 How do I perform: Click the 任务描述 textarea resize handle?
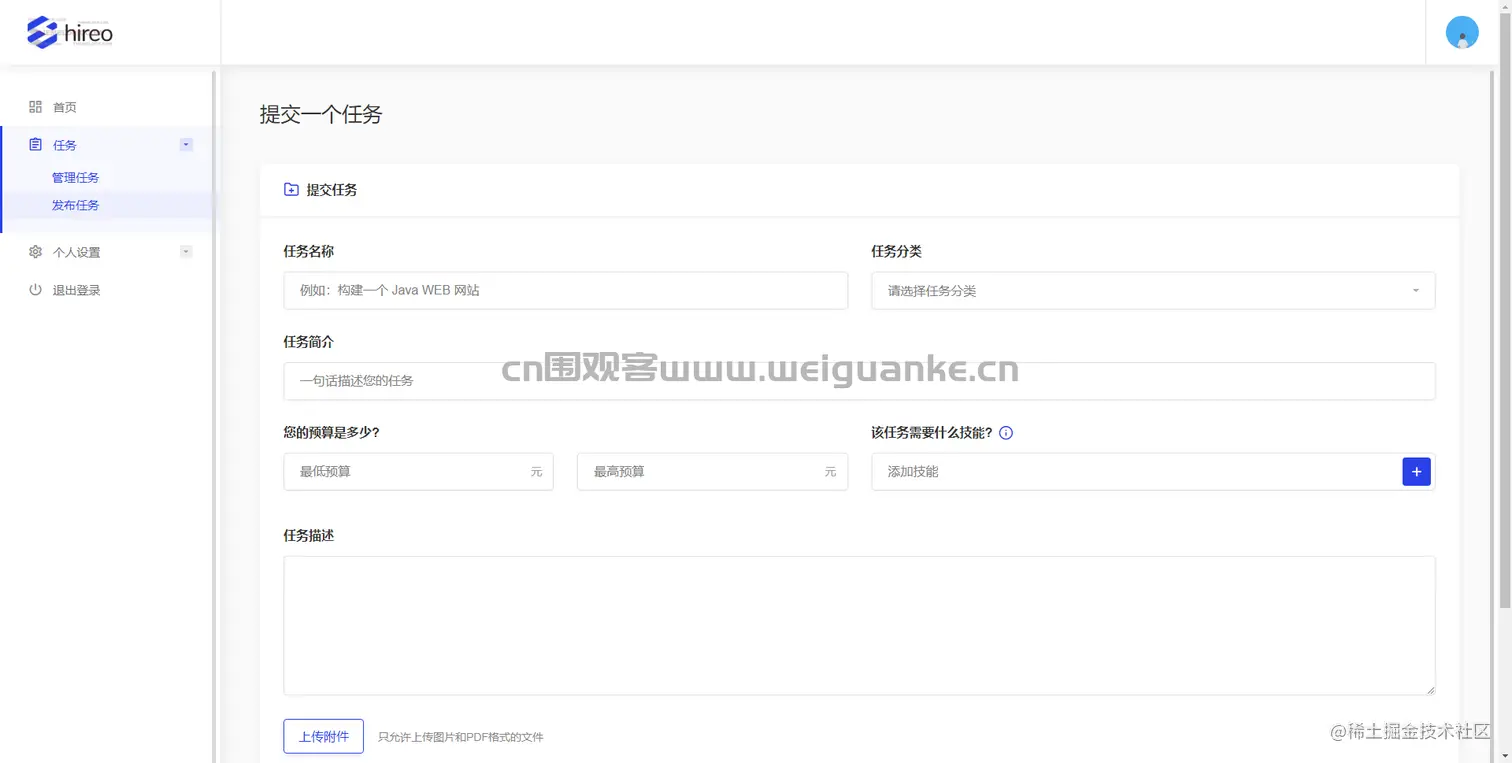pos(1430,690)
